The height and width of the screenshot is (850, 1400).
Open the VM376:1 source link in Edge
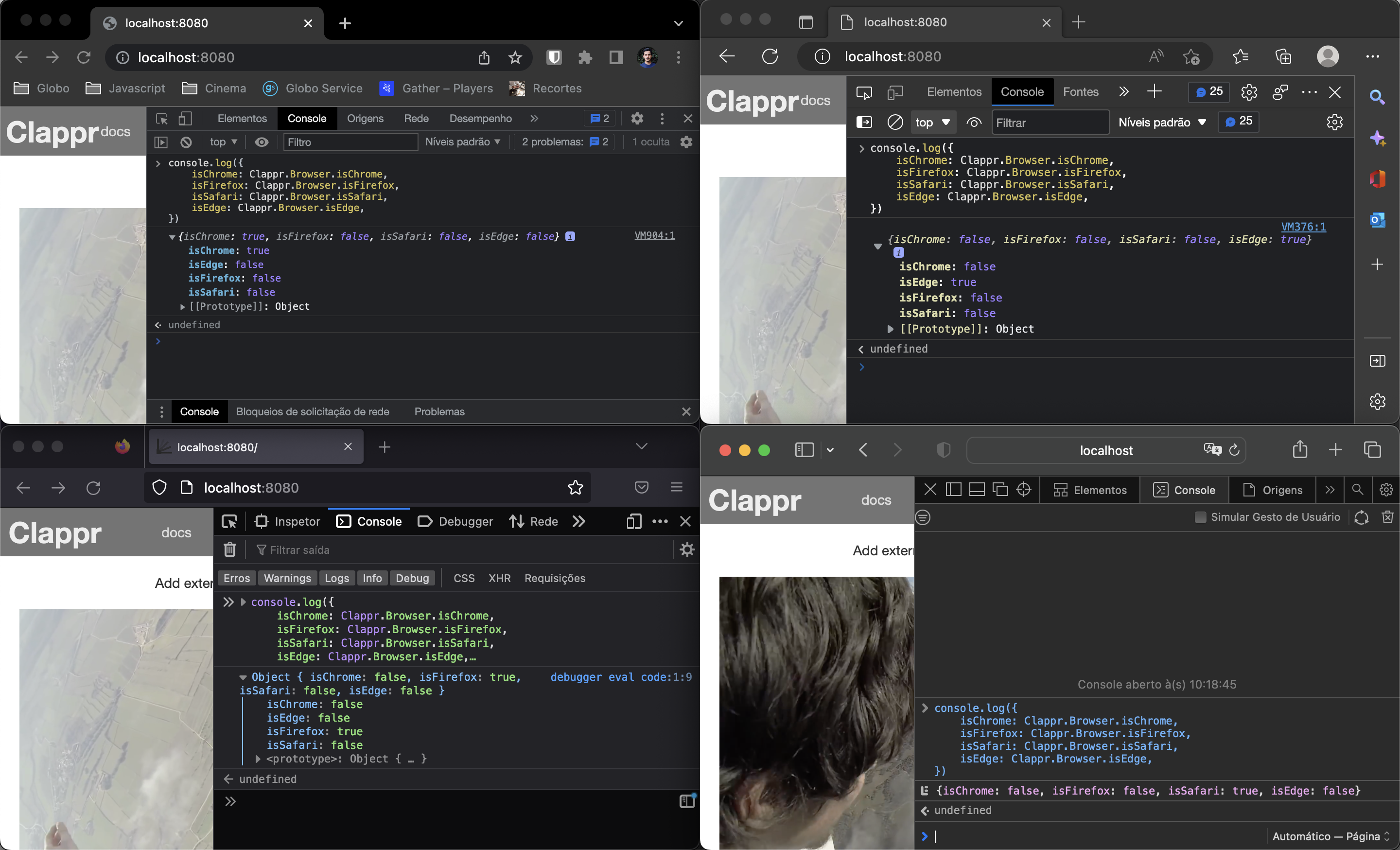[1303, 227]
